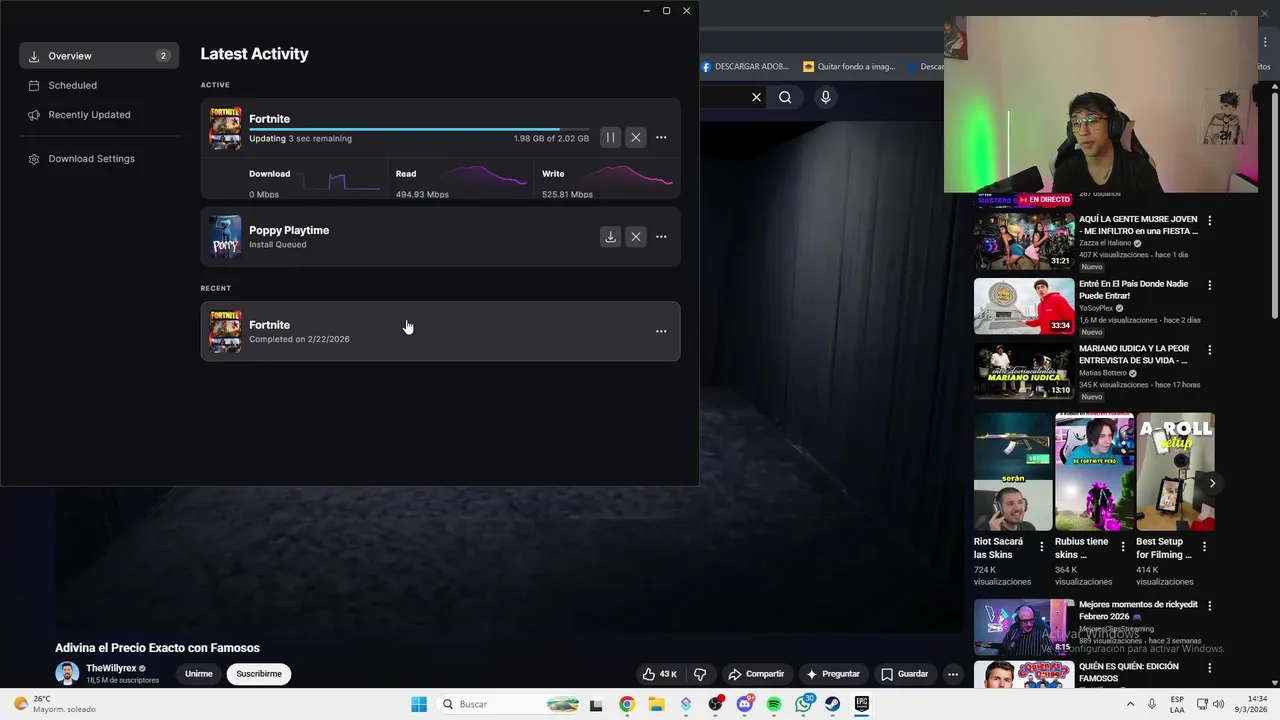Open options menu for Entré En El País video
This screenshot has width=1280, height=720.
[1209, 285]
